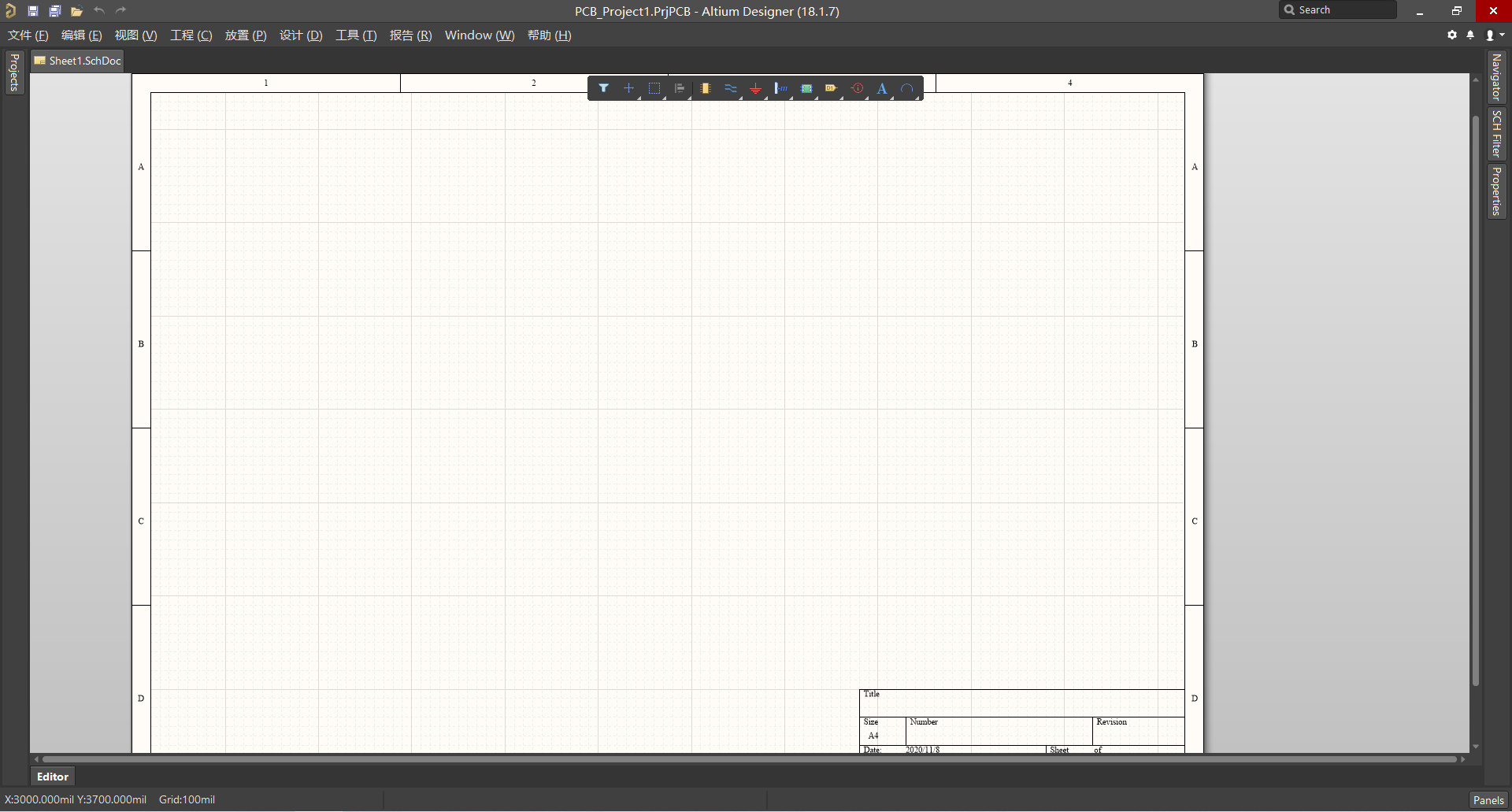1512x812 pixels.
Task: Click the horizontal scrollbar thumb
Action: (x=748, y=759)
